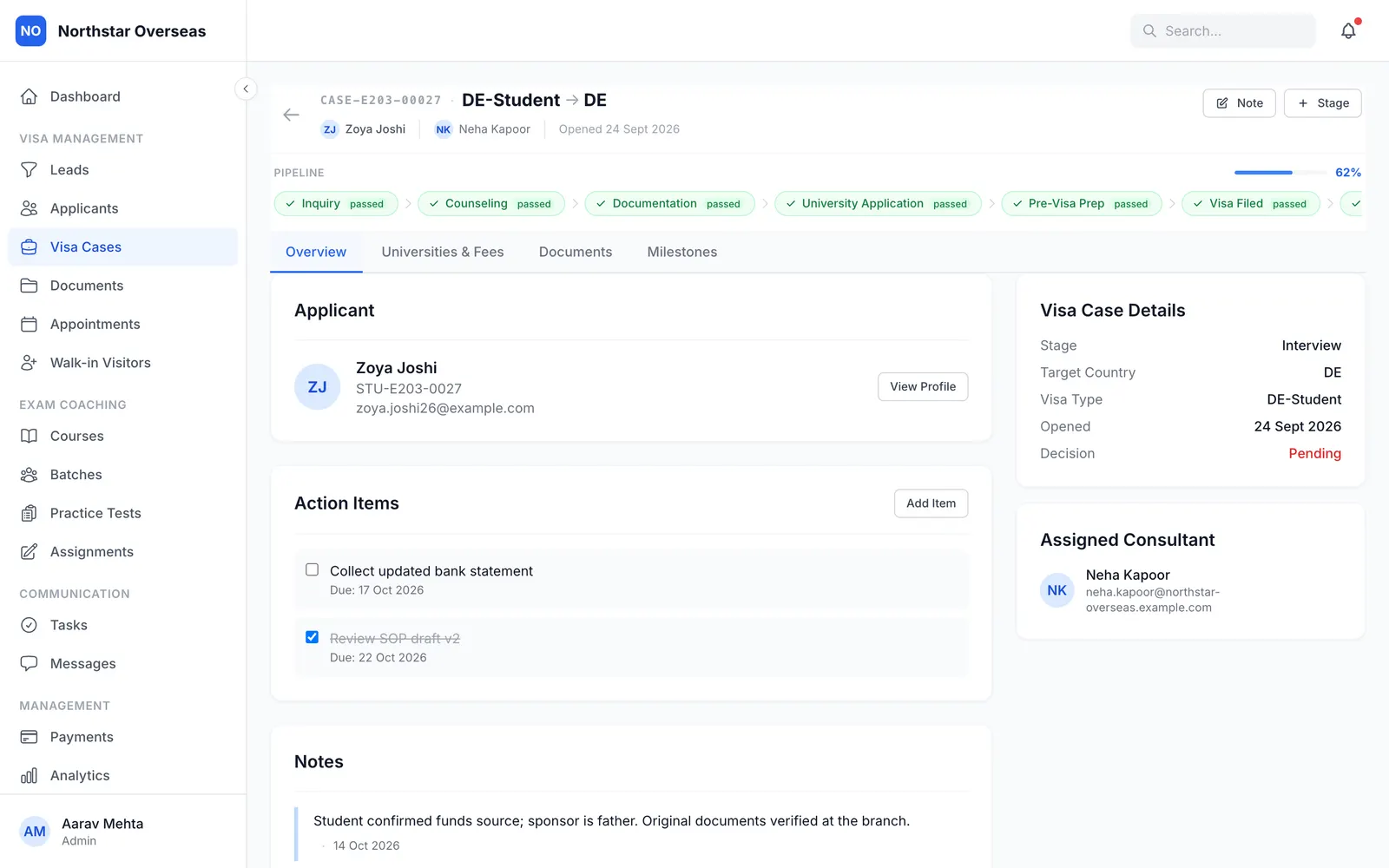Viewport: 1389px width, 868px height.
Task: Click the Assignments pencil icon
Action: (x=29, y=552)
